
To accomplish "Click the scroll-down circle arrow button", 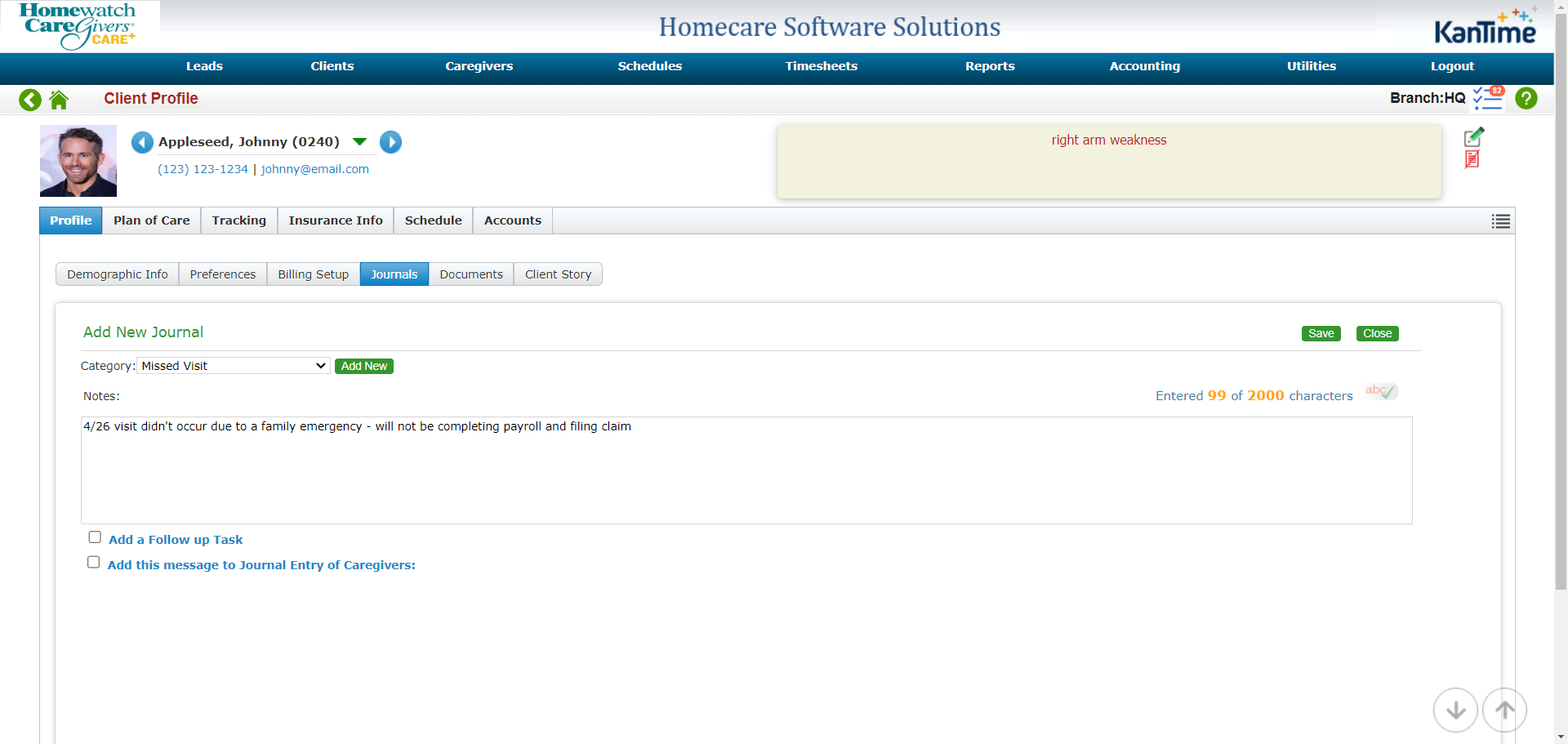I will 1454,710.
